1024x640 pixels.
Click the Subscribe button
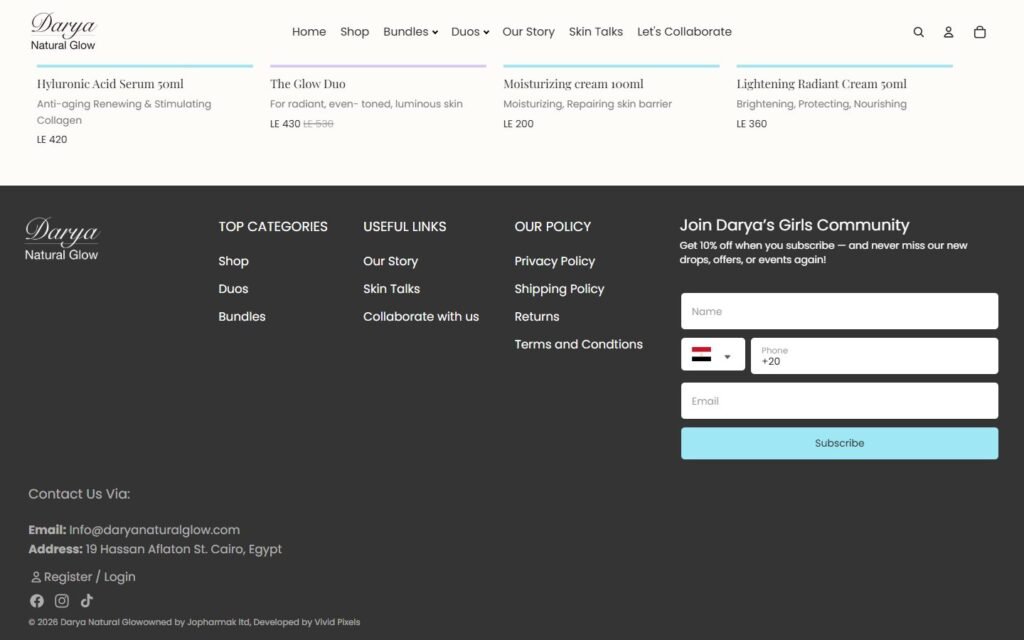point(839,443)
